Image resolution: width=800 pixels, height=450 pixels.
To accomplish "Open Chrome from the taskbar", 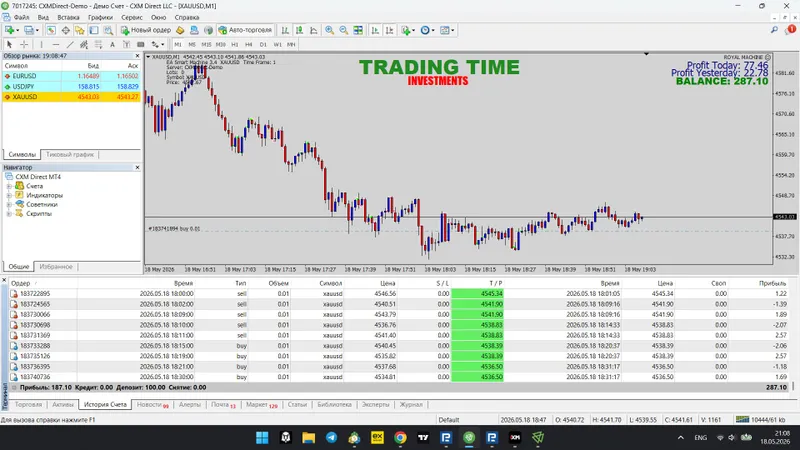I will coord(401,437).
